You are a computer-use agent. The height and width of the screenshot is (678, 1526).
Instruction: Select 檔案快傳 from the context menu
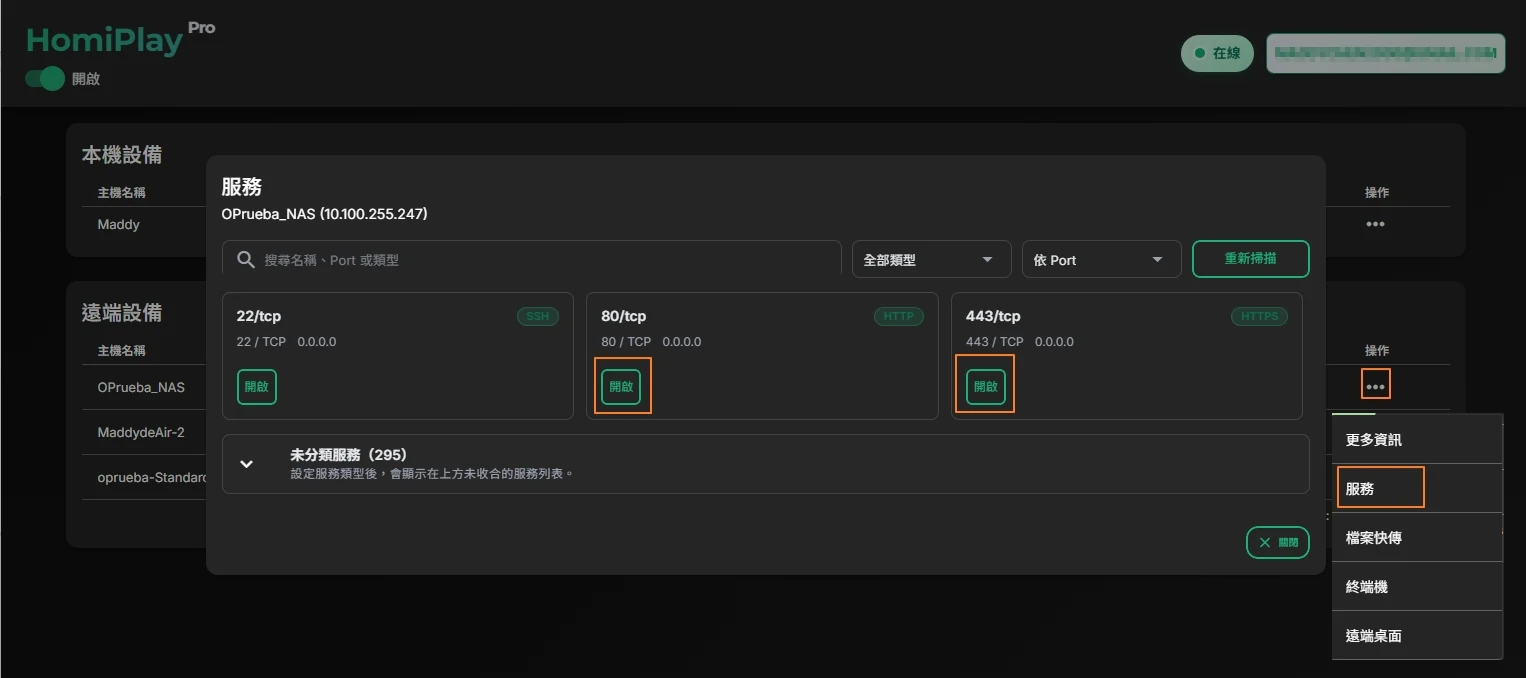(1417, 538)
